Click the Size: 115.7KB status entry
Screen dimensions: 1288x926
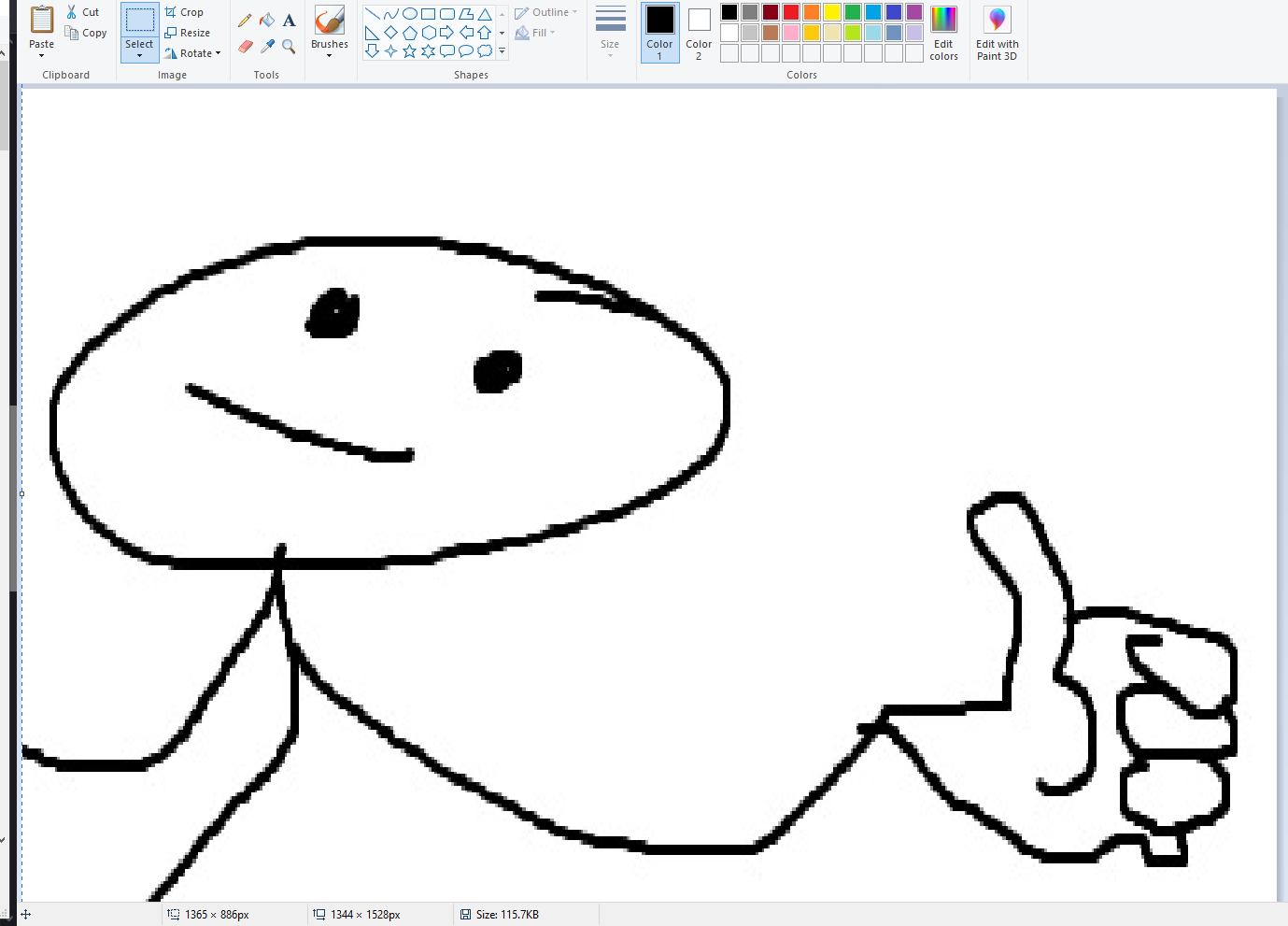pos(500,915)
